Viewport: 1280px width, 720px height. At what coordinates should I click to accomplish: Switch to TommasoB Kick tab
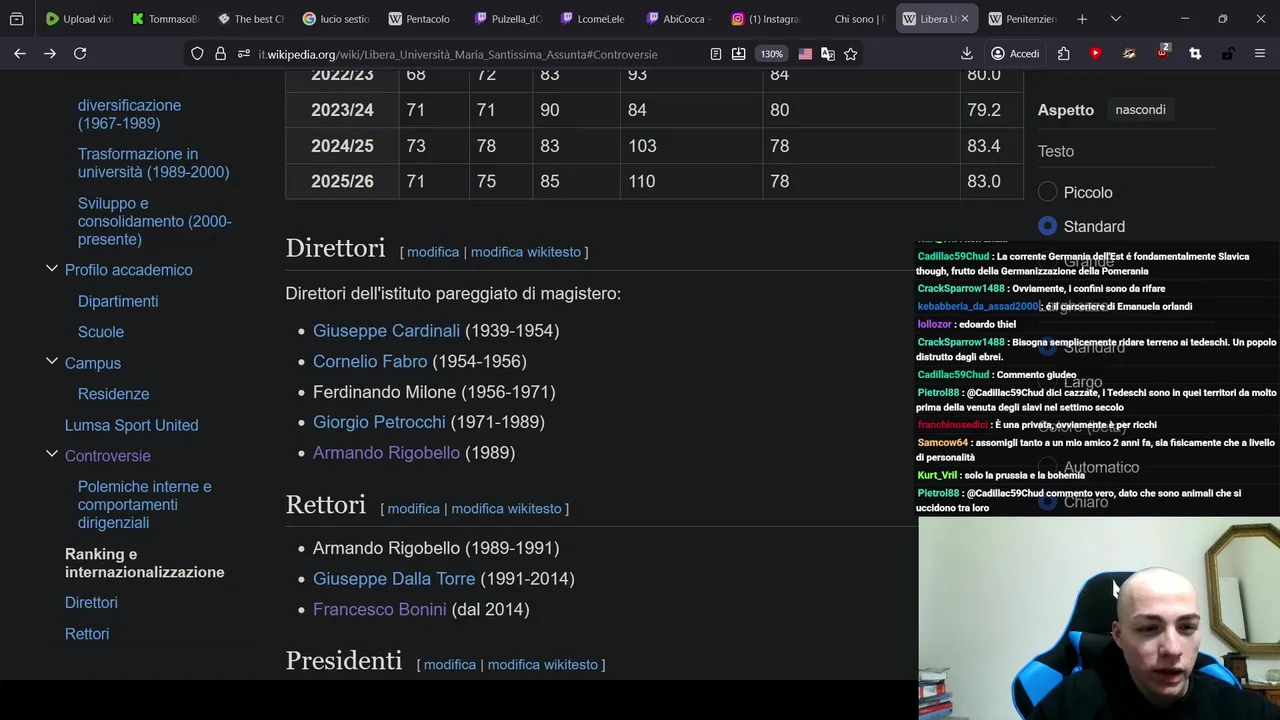pyautogui.click(x=166, y=19)
